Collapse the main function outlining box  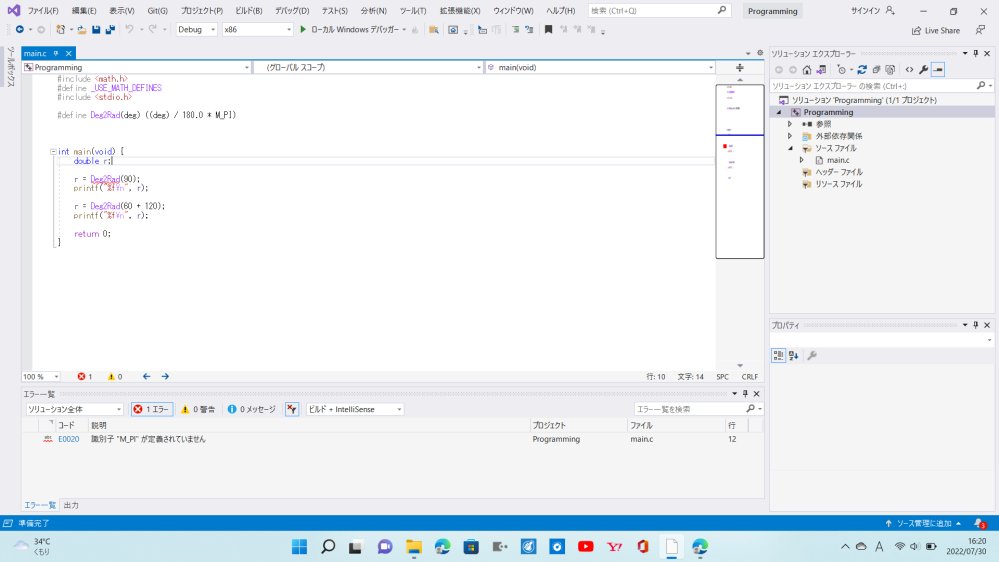(54, 152)
